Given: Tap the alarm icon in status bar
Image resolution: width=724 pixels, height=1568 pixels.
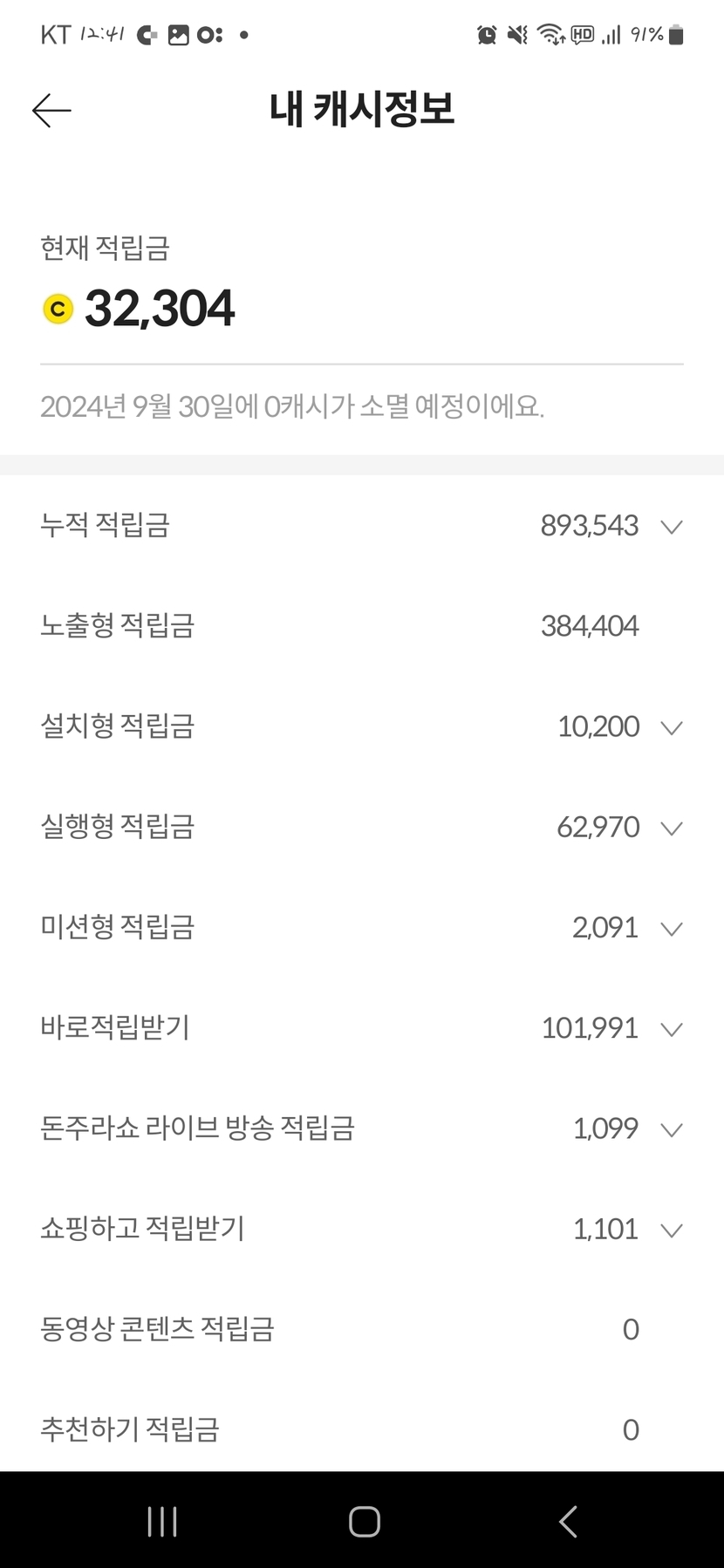Looking at the screenshot, I should pos(487,35).
